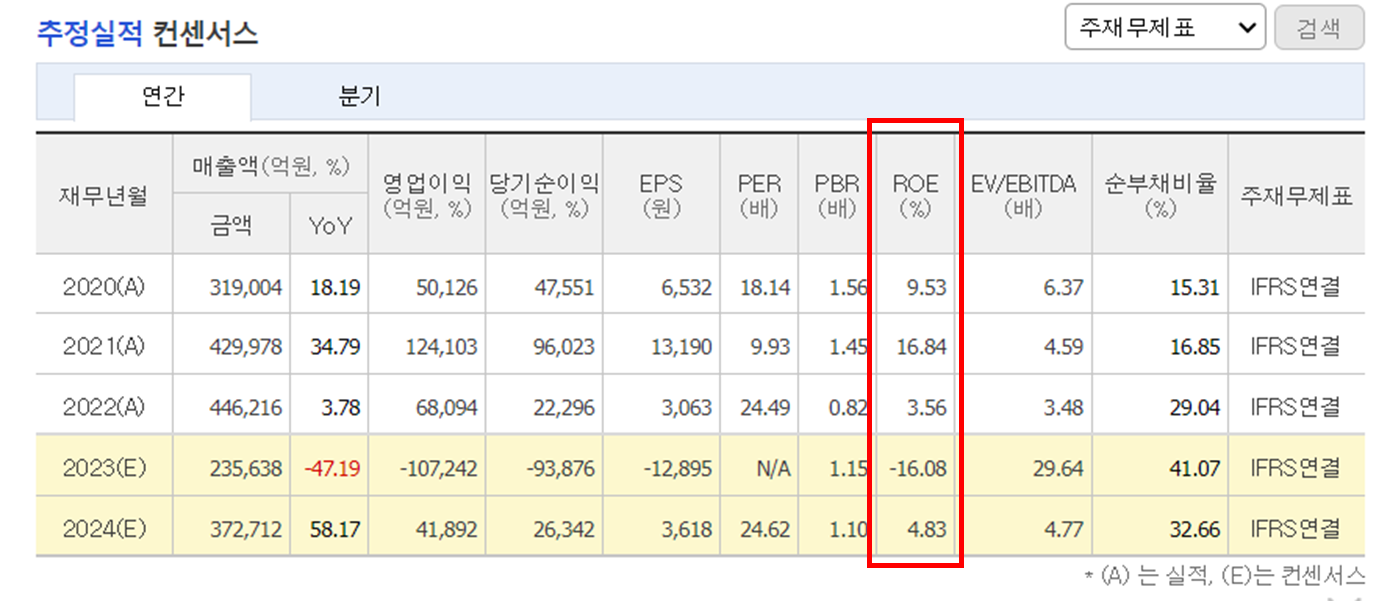Click the 372,712 revenue cell
Image resolution: width=1390 pixels, height=601 pixels.
[x=246, y=527]
